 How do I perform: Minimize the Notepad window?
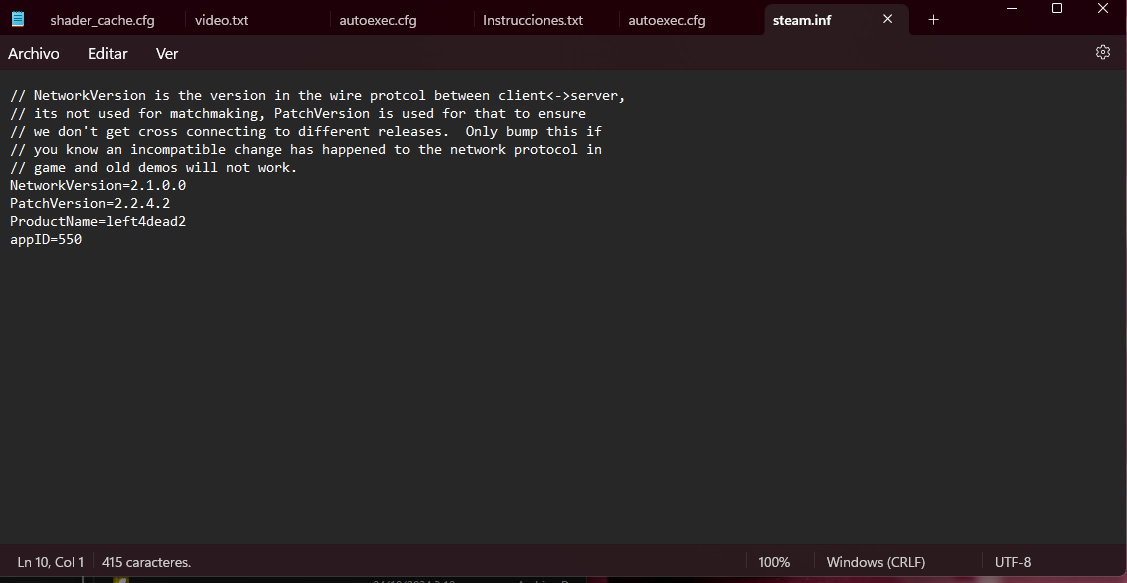click(x=1010, y=8)
